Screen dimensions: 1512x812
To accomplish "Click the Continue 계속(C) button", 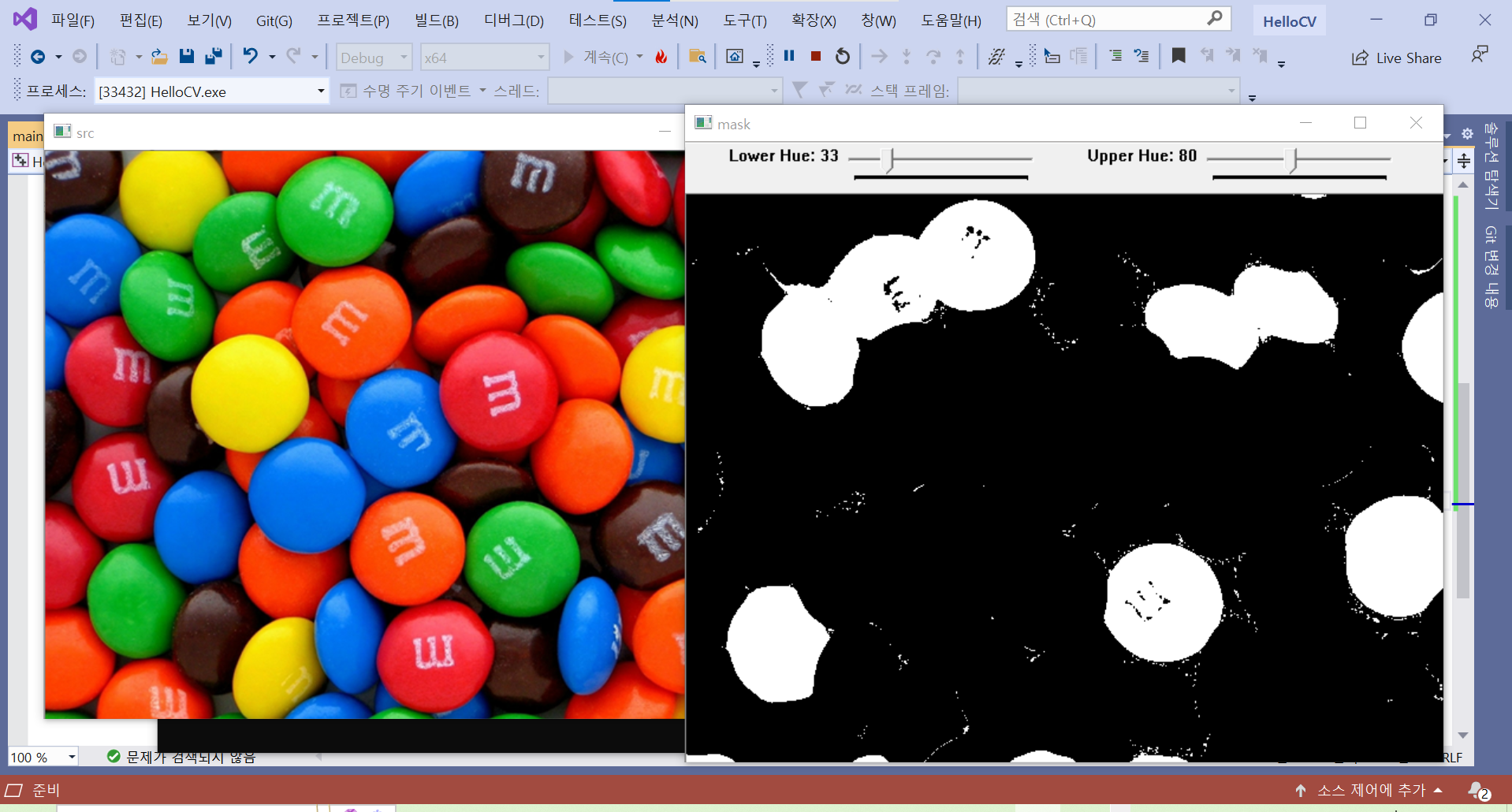I will pos(596,57).
